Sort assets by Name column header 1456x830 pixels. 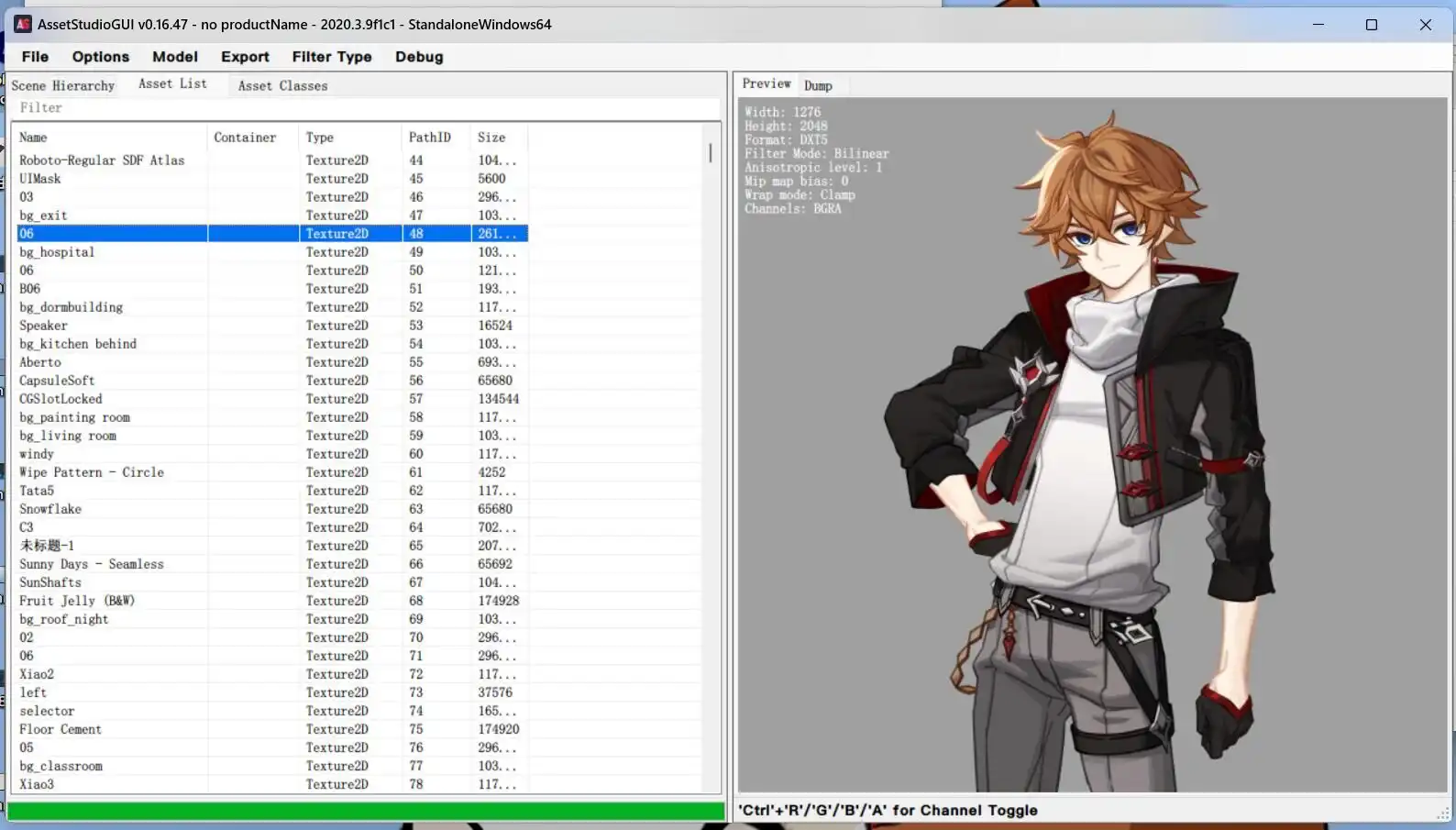[33, 138]
